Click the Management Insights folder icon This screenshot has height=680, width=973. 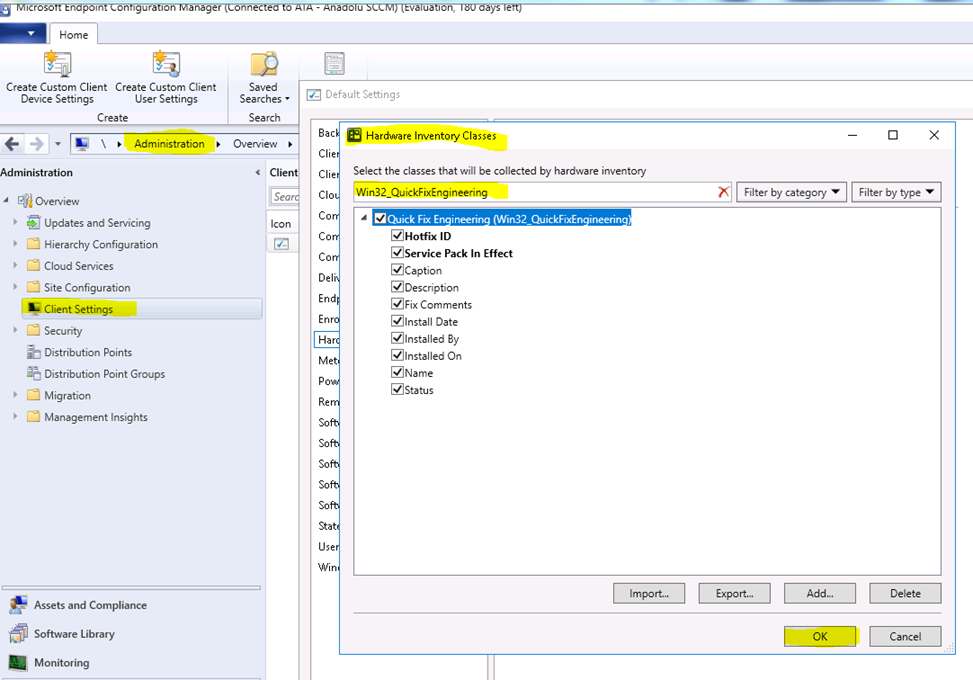(34, 417)
